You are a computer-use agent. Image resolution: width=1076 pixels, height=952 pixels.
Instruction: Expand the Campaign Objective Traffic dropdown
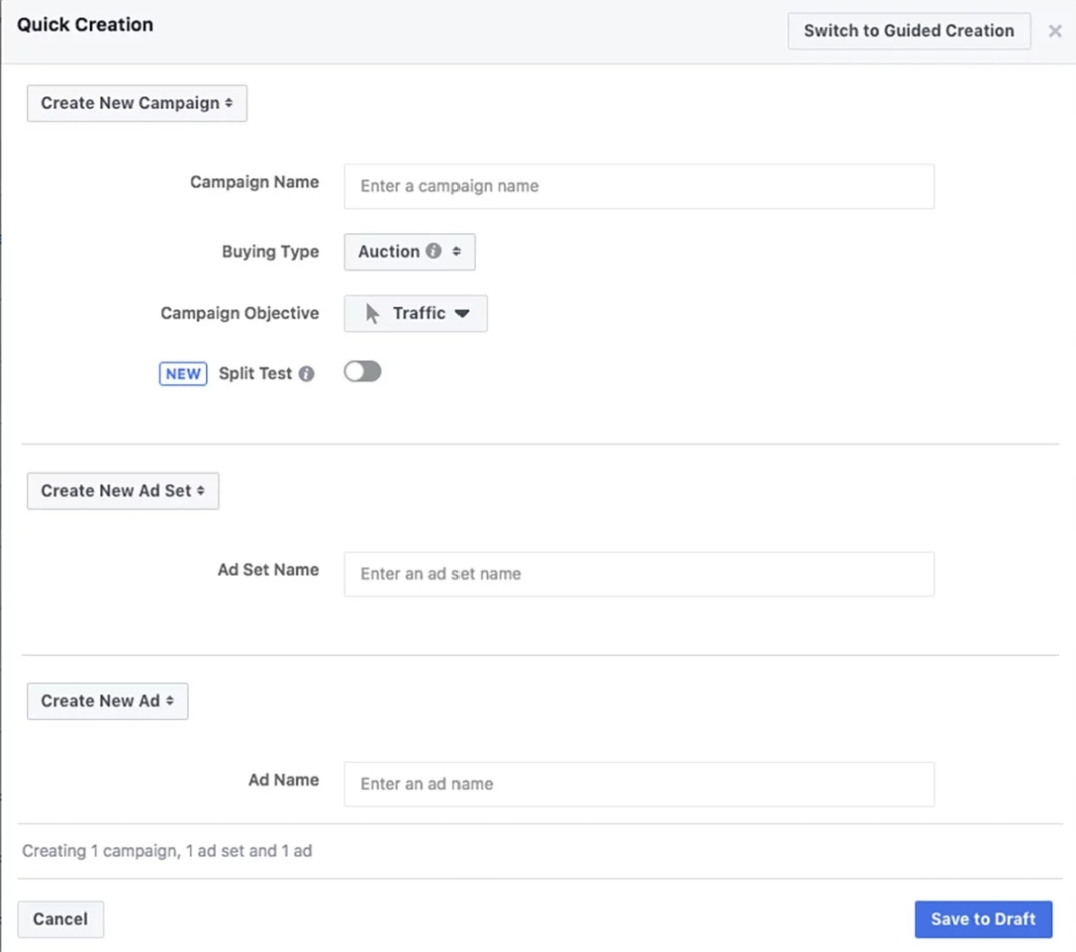[416, 314]
